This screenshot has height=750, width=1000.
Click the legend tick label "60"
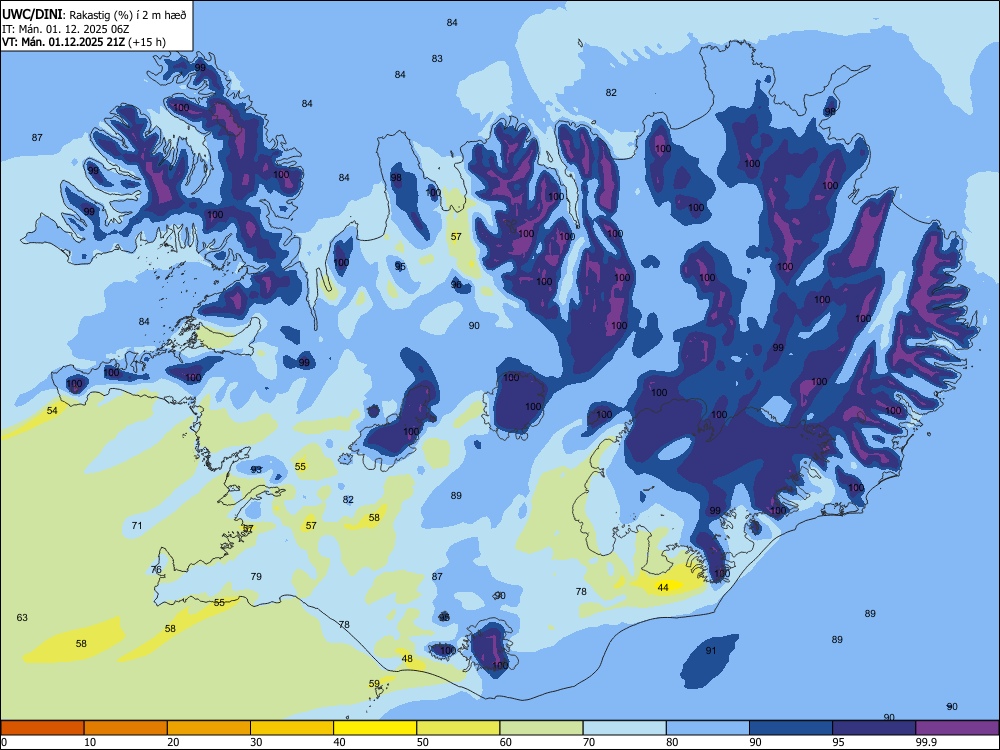point(506,742)
